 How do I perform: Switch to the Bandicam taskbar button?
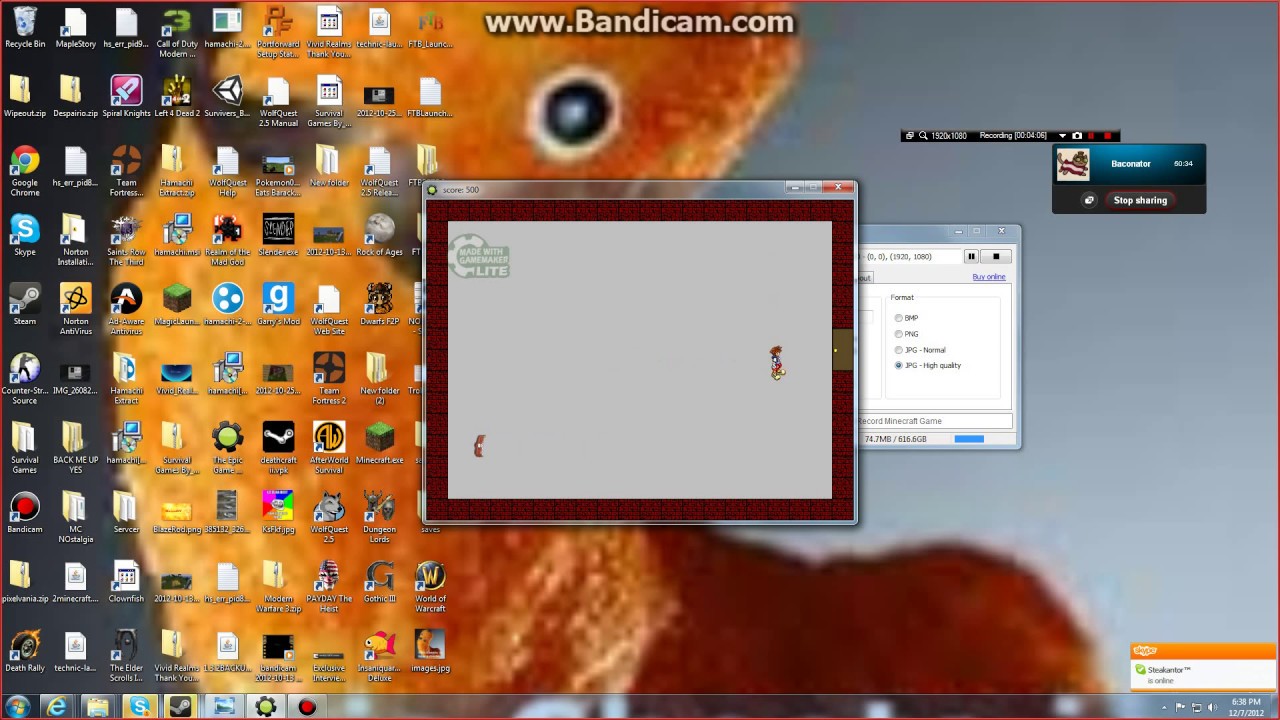307,707
